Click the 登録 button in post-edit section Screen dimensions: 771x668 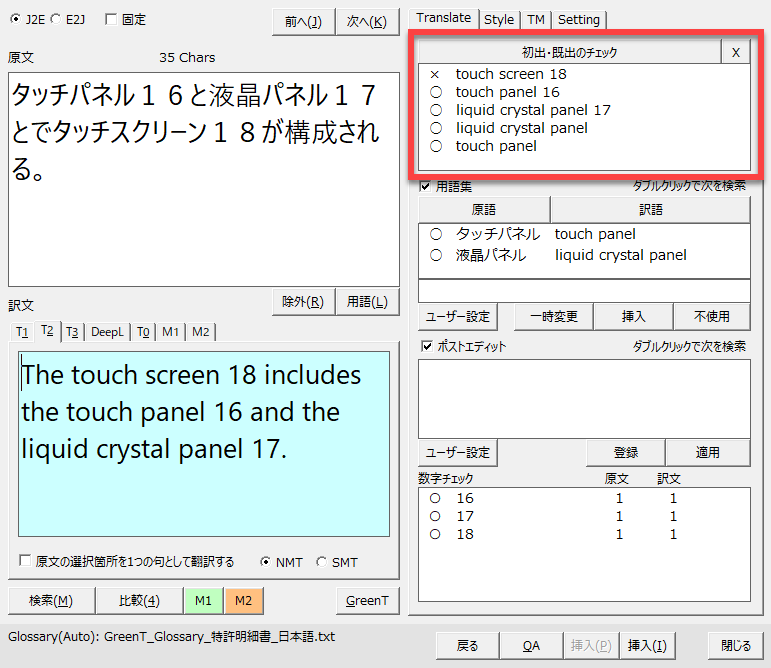(625, 452)
